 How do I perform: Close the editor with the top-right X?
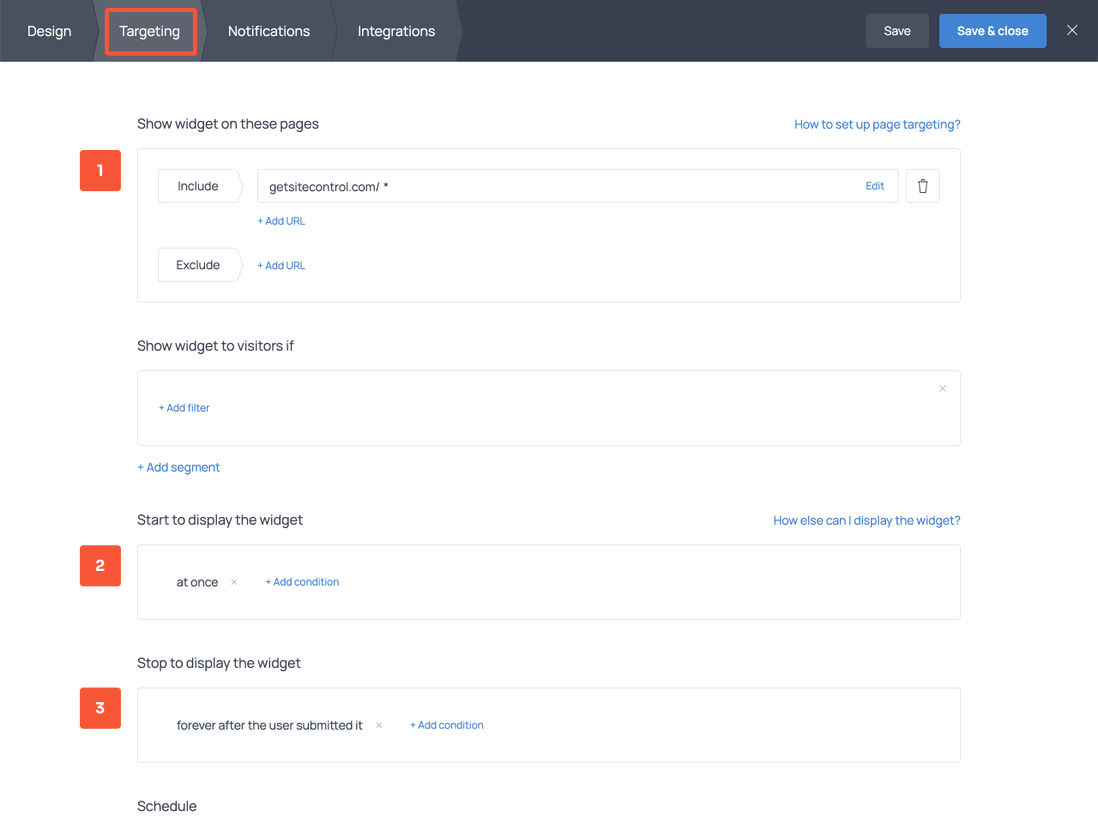coord(1072,31)
